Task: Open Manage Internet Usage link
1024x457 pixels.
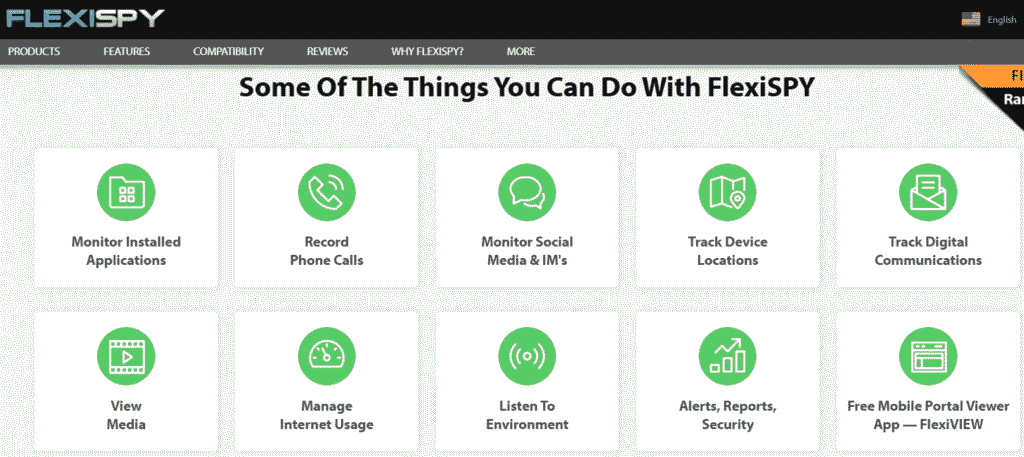Action: point(327,415)
